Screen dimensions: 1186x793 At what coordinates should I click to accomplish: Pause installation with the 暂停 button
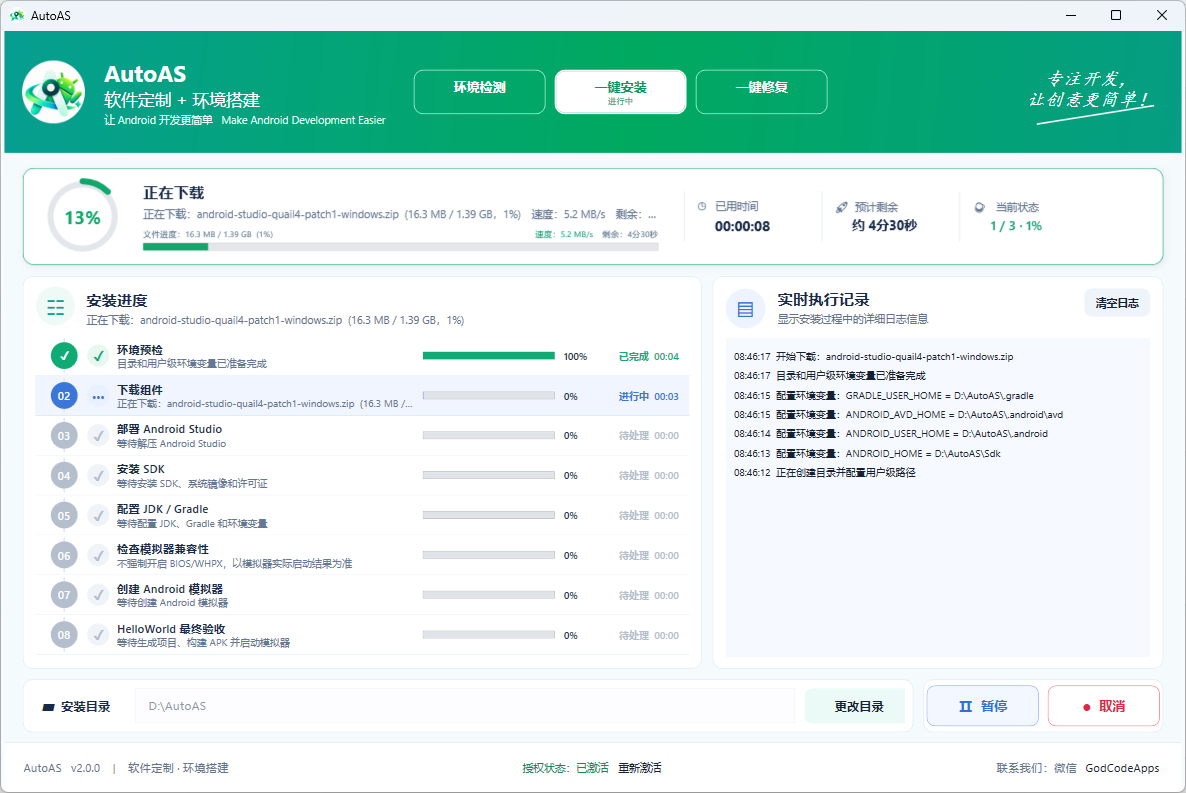click(983, 706)
